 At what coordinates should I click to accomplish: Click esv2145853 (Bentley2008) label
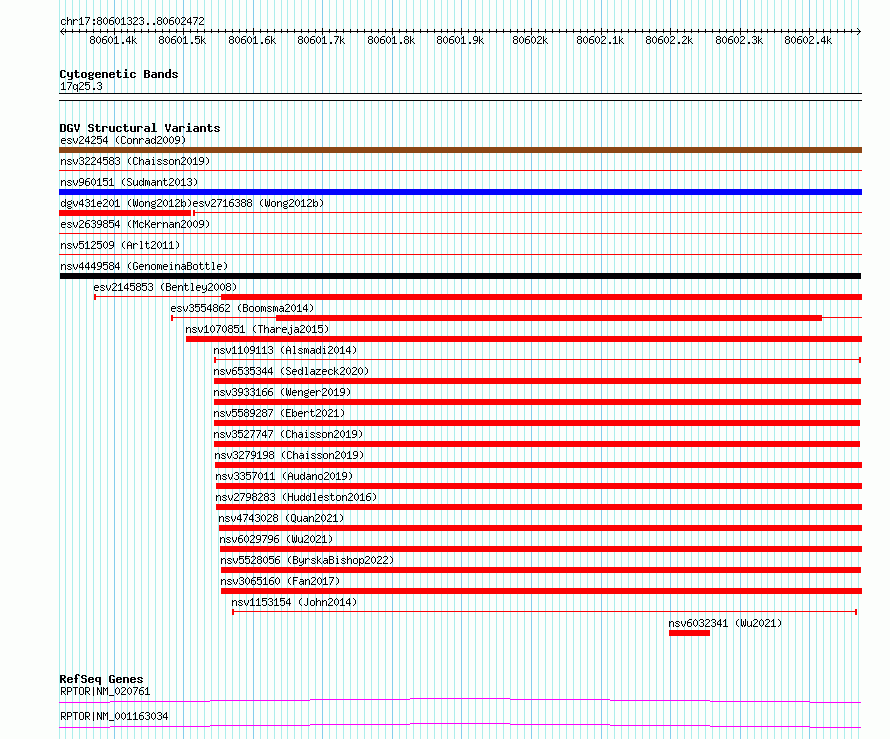165,287
